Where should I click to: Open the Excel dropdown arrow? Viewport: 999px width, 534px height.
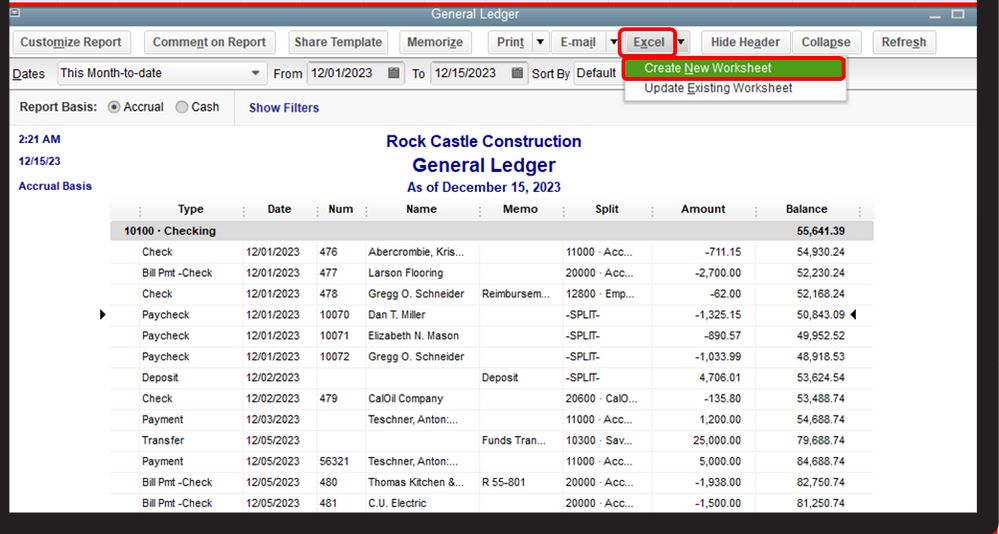(x=681, y=42)
